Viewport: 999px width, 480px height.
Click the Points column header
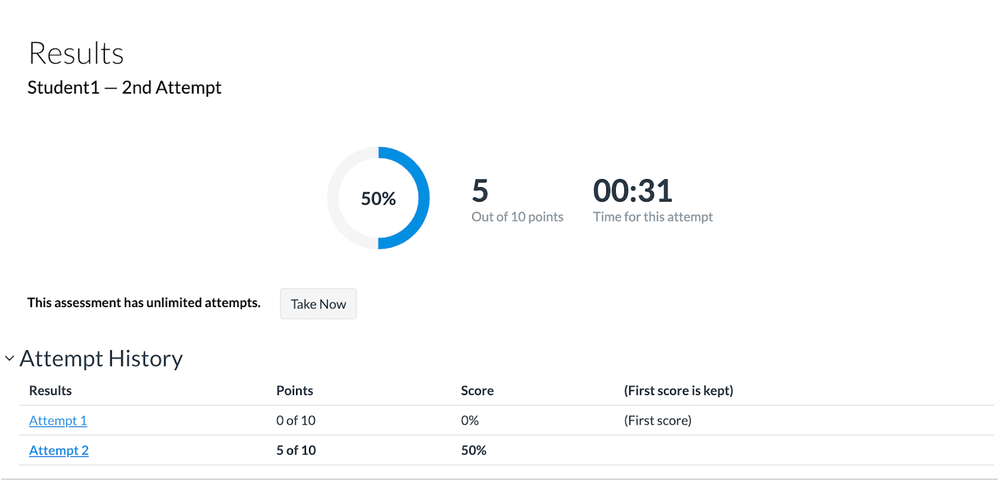[x=294, y=390]
